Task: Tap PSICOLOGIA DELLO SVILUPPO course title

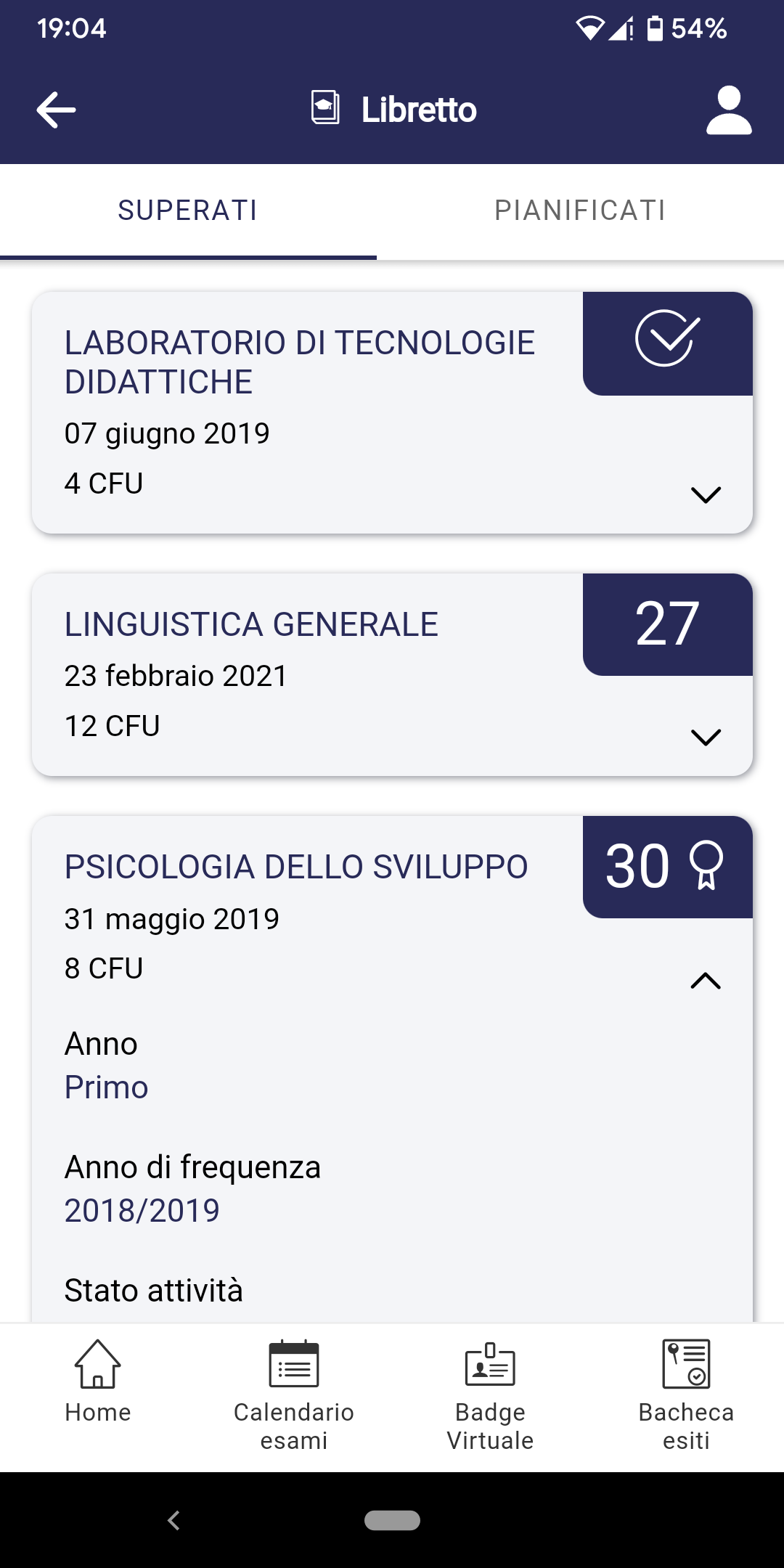Action: tap(296, 867)
